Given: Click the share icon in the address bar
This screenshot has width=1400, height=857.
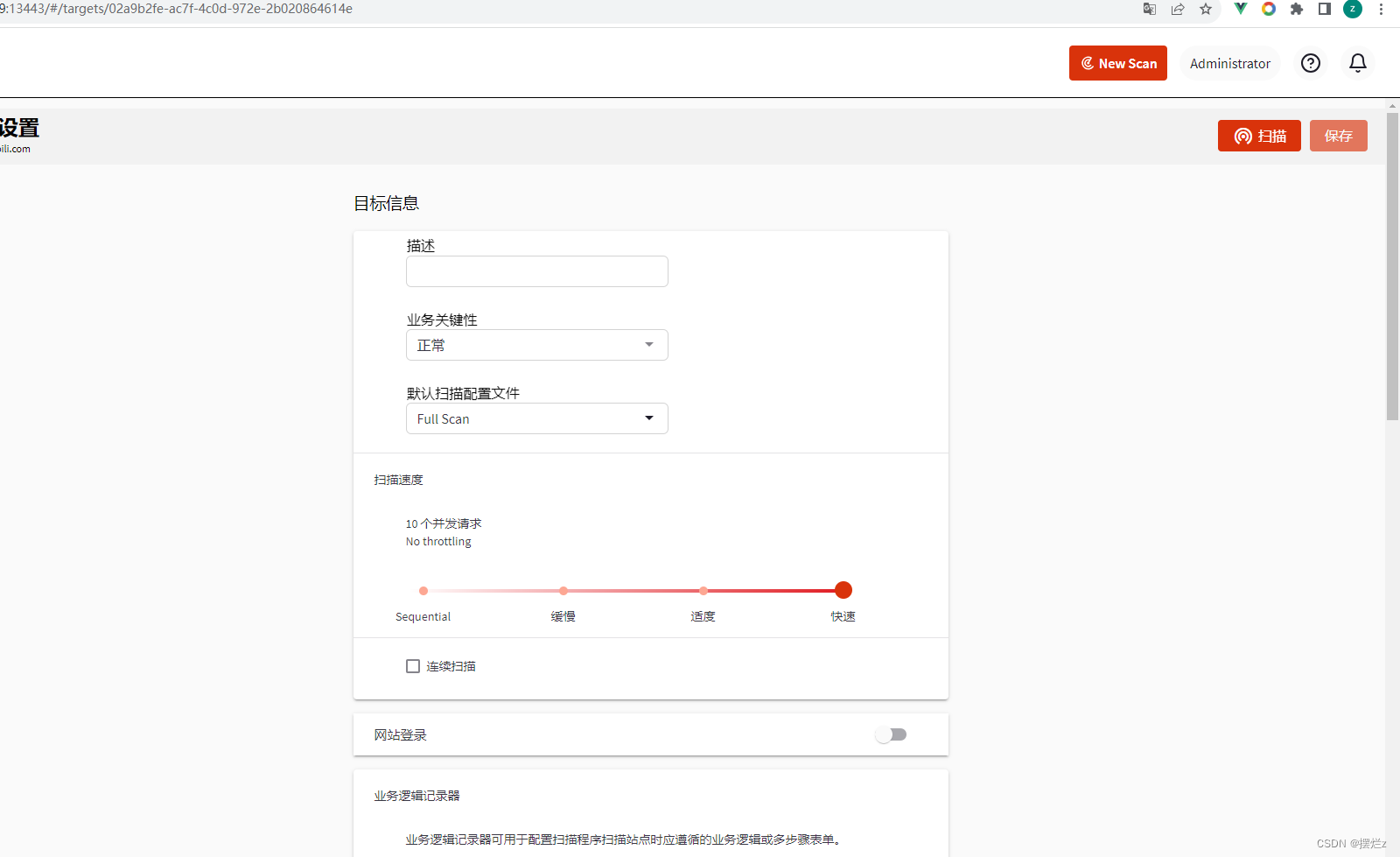Looking at the screenshot, I should pyautogui.click(x=1178, y=10).
